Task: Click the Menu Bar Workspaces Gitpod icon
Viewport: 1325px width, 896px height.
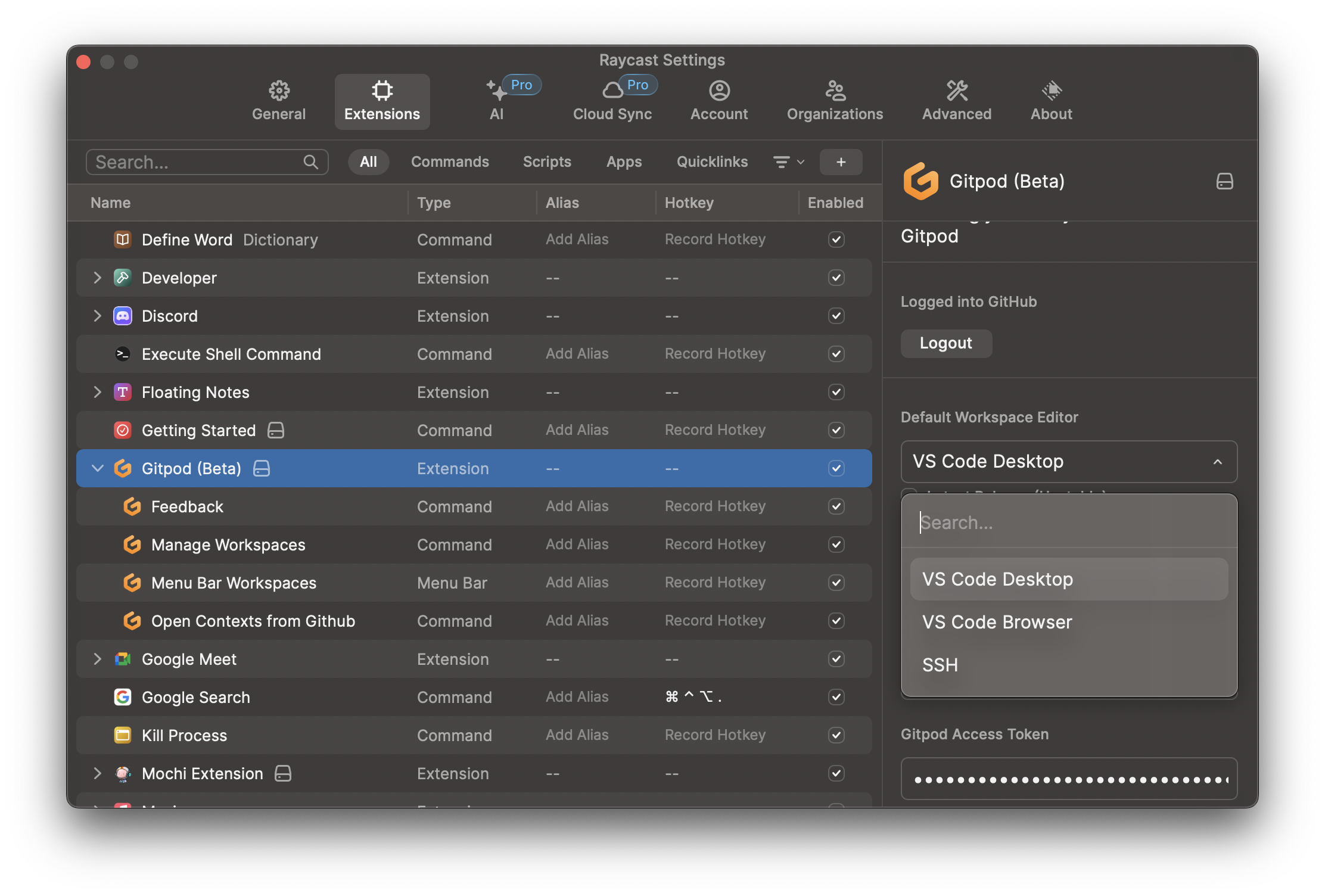Action: (132, 583)
